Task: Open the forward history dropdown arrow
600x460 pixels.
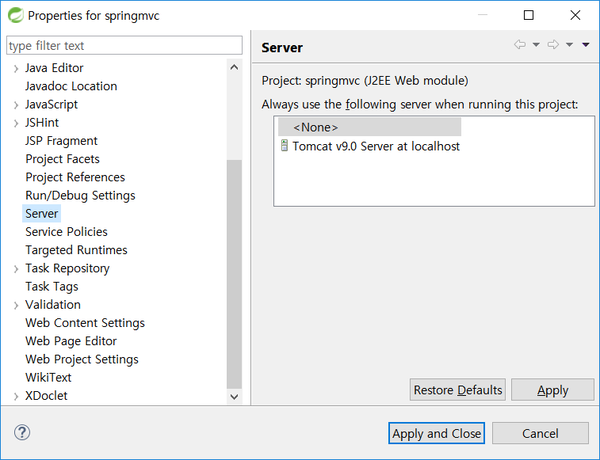Action: (x=569, y=45)
